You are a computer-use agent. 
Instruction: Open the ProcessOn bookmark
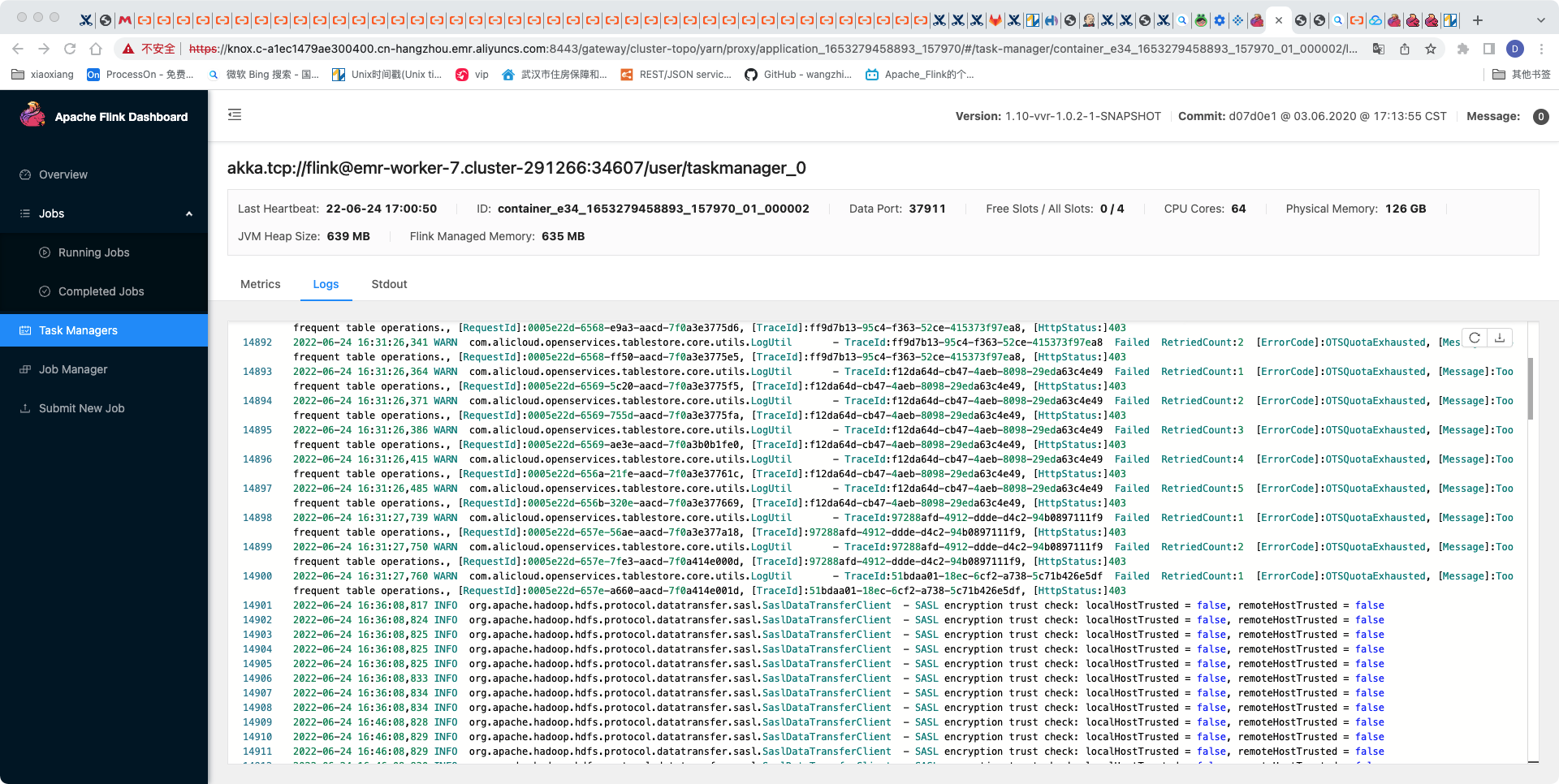click(140, 75)
